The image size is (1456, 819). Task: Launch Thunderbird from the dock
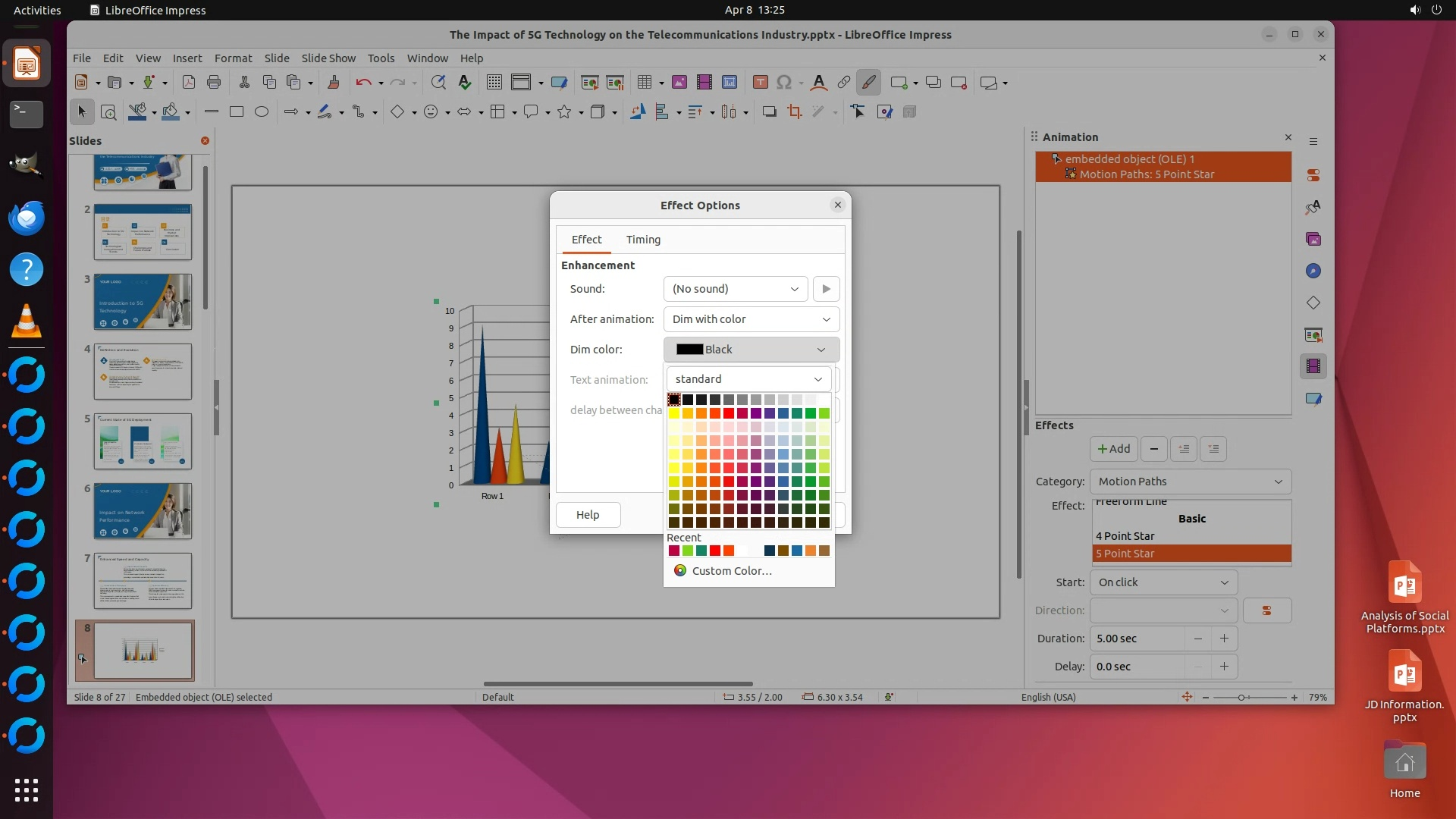tap(27, 218)
